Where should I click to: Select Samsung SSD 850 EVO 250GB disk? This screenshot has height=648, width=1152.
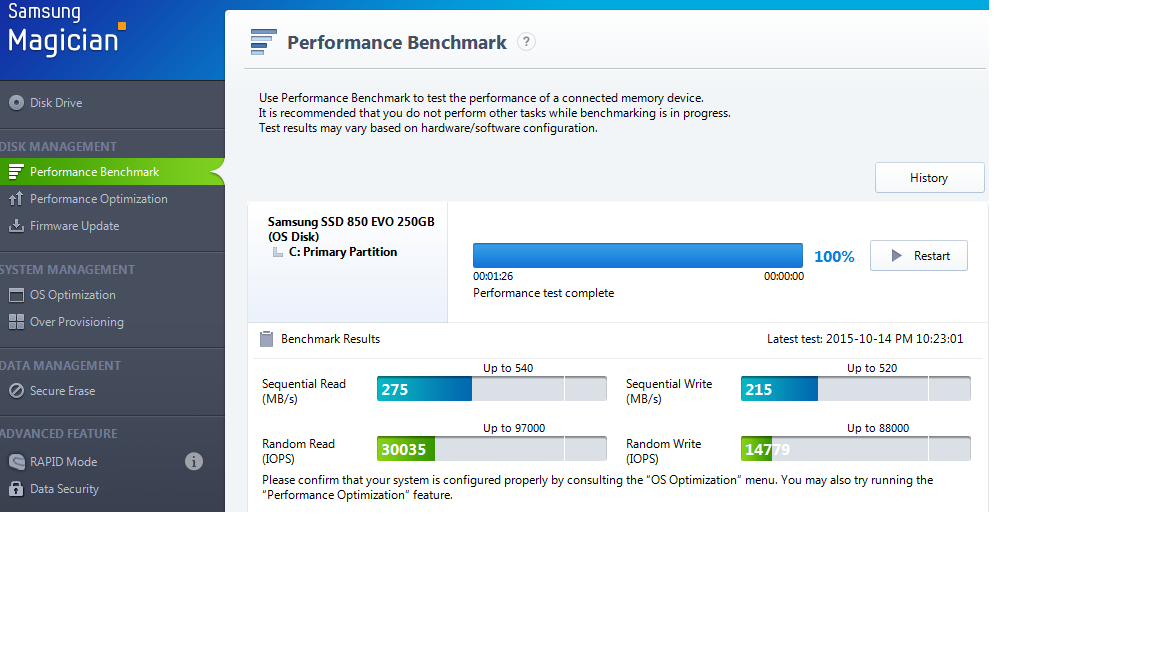click(x=351, y=228)
